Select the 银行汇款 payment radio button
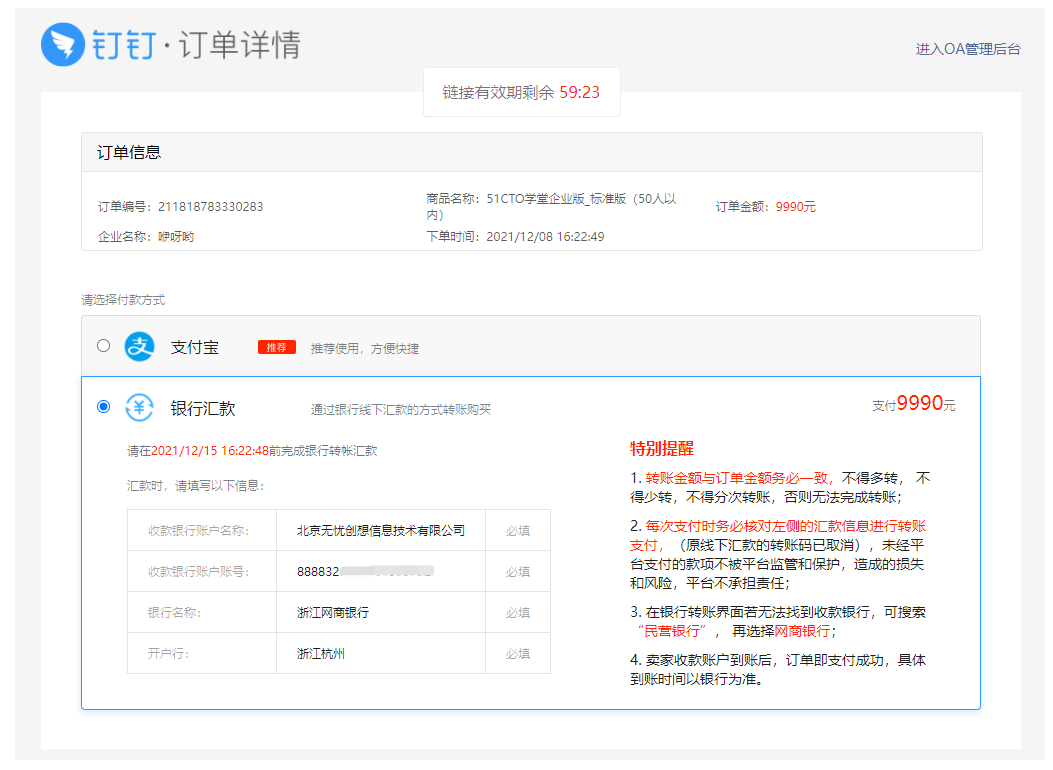This screenshot has height=770, width=1053. coord(103,407)
